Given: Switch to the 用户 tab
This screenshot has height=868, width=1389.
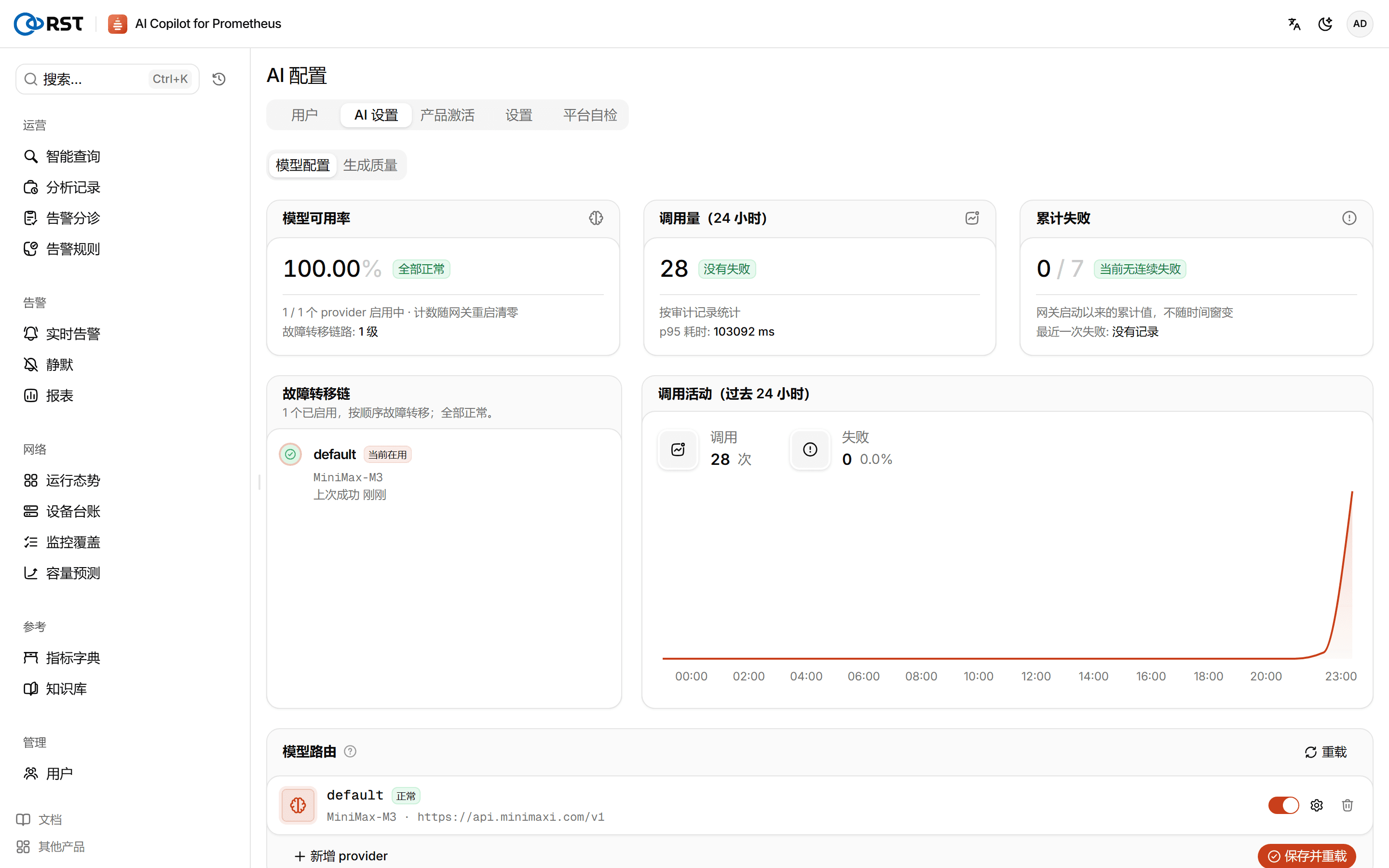Looking at the screenshot, I should click(x=304, y=115).
